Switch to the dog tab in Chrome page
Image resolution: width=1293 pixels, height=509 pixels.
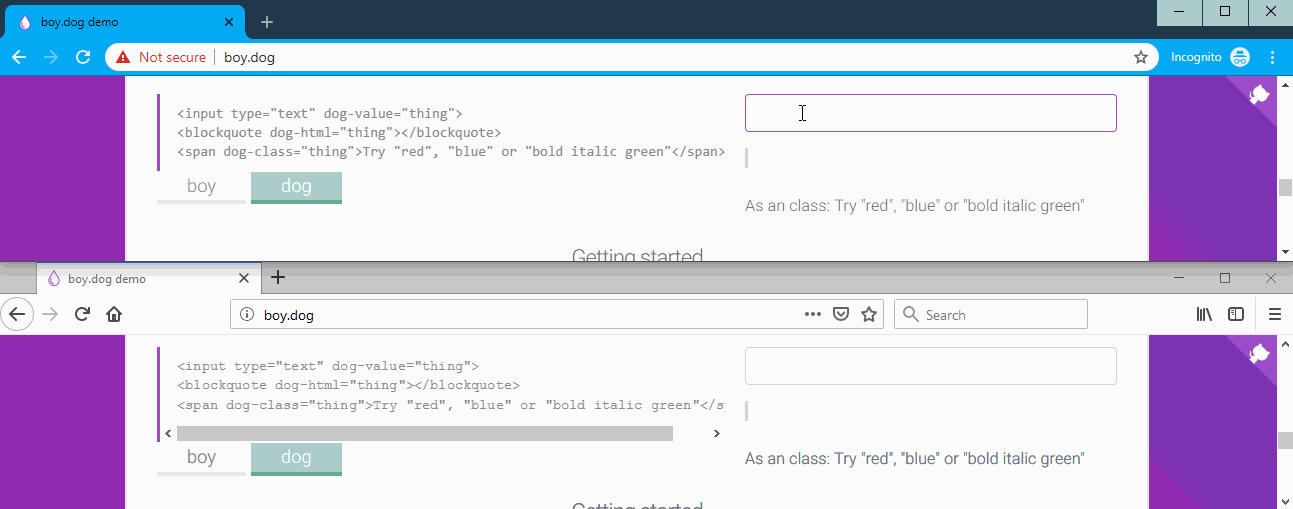click(296, 187)
